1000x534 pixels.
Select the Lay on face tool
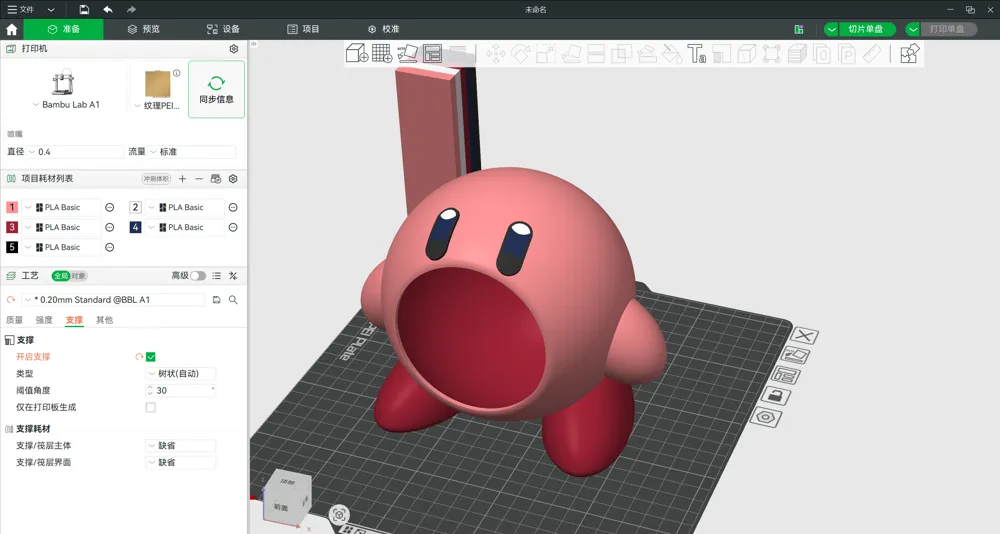tap(571, 54)
